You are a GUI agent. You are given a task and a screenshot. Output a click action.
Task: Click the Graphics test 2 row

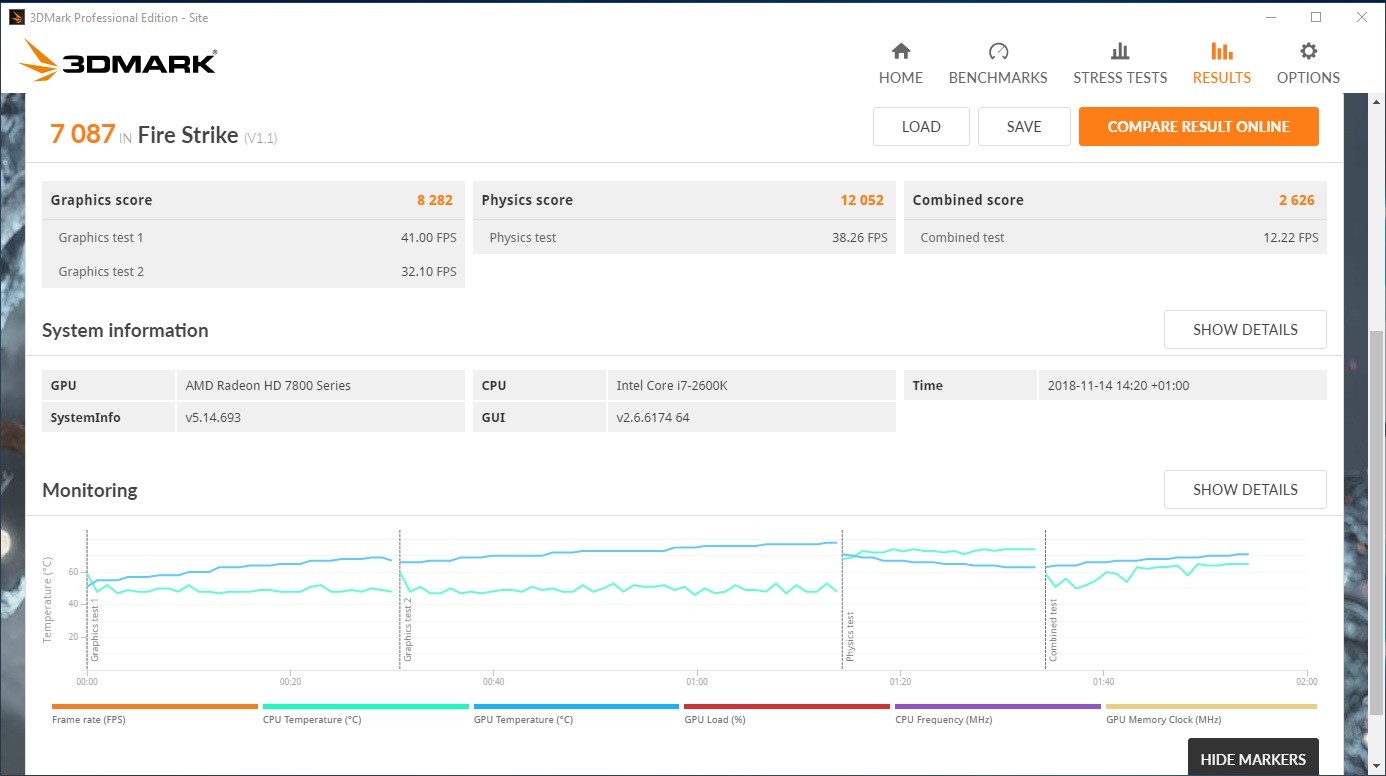tap(253, 271)
